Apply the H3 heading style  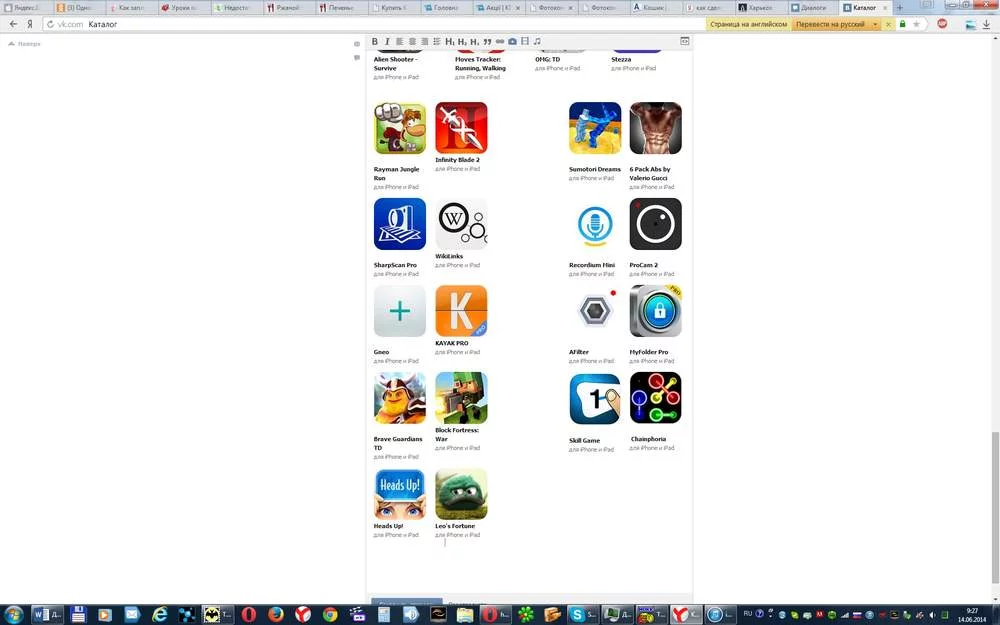point(474,41)
